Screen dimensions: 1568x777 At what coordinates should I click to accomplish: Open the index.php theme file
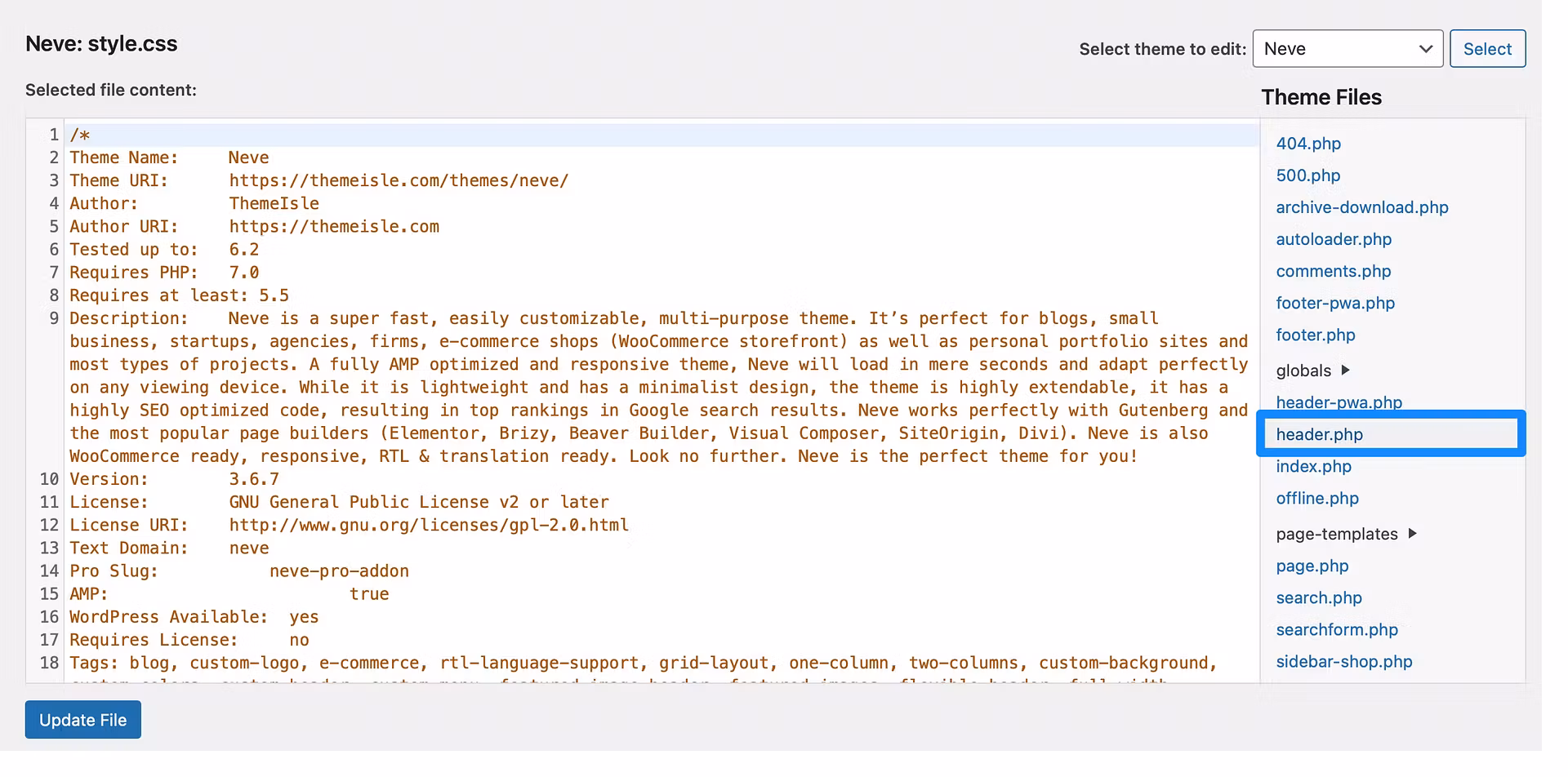coord(1314,466)
